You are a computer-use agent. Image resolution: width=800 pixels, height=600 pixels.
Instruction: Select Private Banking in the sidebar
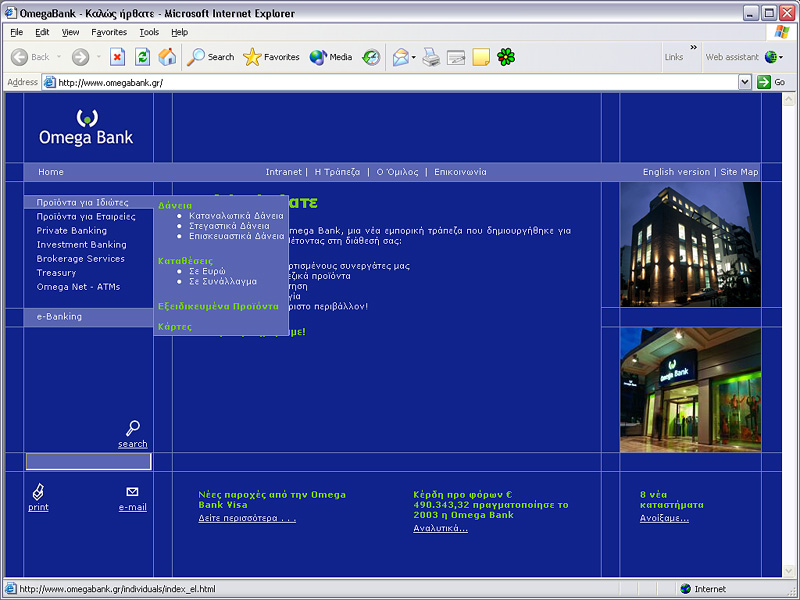coord(72,231)
